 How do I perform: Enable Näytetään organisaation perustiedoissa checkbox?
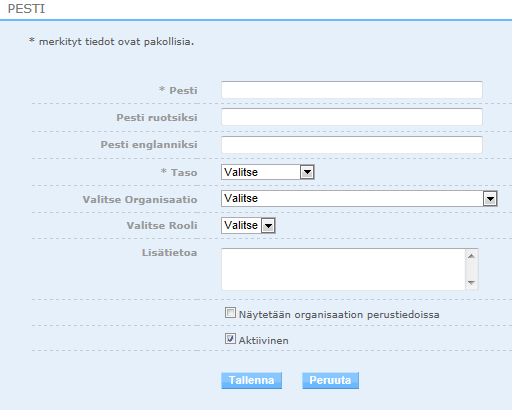(x=230, y=313)
